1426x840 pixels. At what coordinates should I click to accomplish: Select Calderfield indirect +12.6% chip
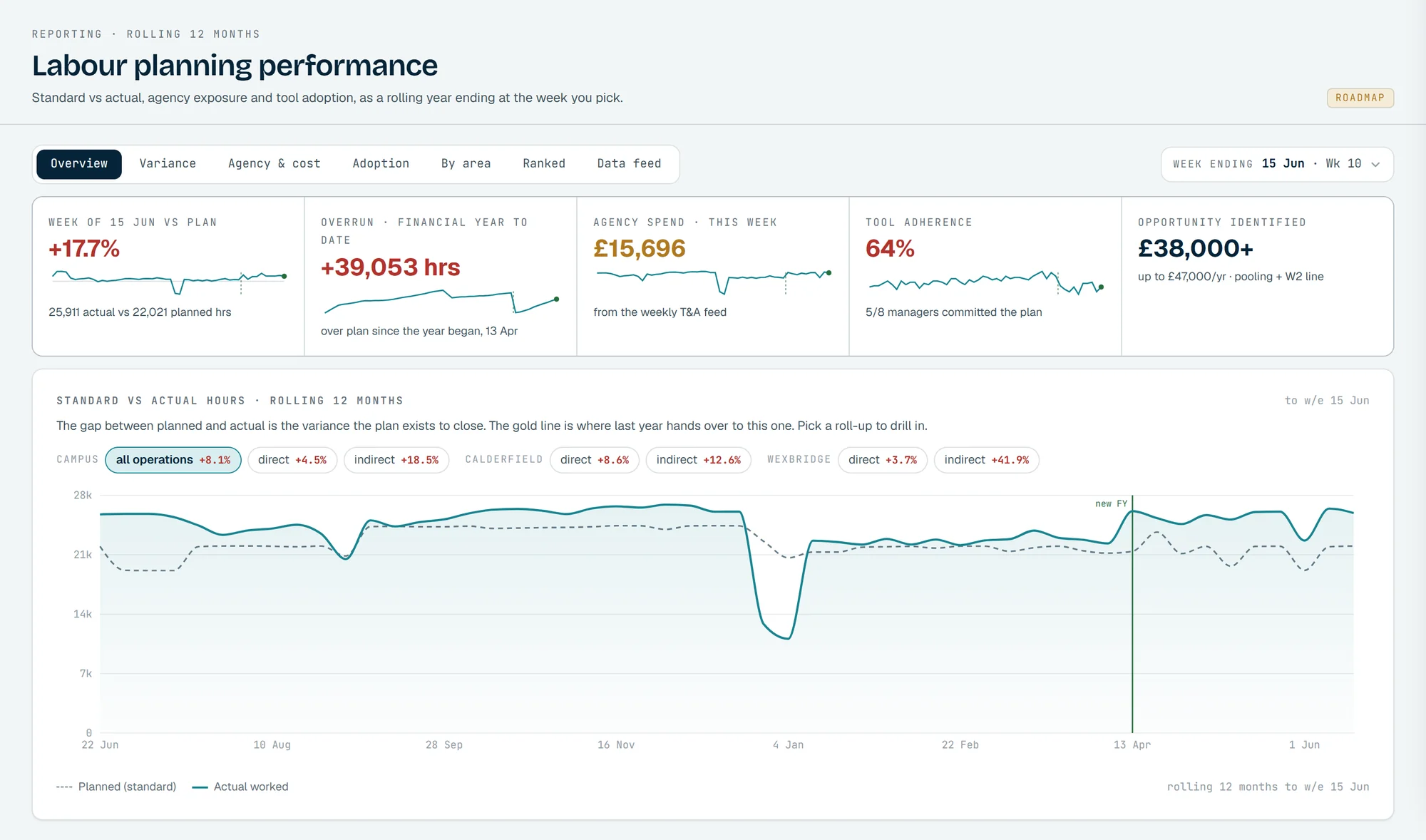point(699,460)
